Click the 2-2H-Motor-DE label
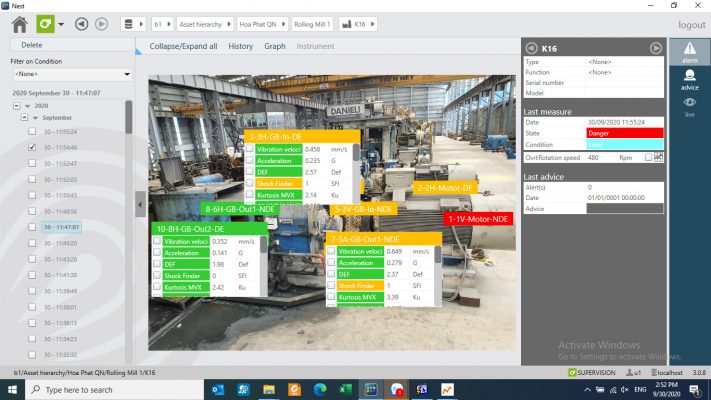The height and width of the screenshot is (400, 711). tap(445, 188)
